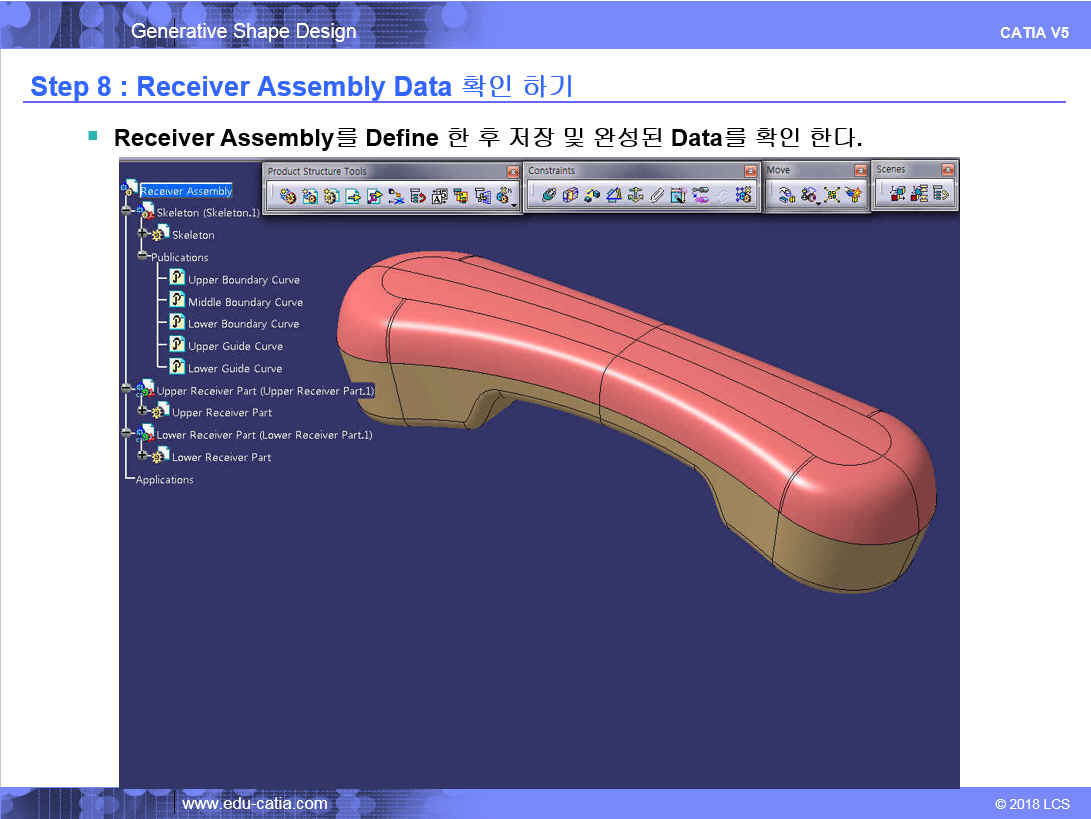Click the New Component icon in Product Structure Tools
1091x819 pixels.
288,196
